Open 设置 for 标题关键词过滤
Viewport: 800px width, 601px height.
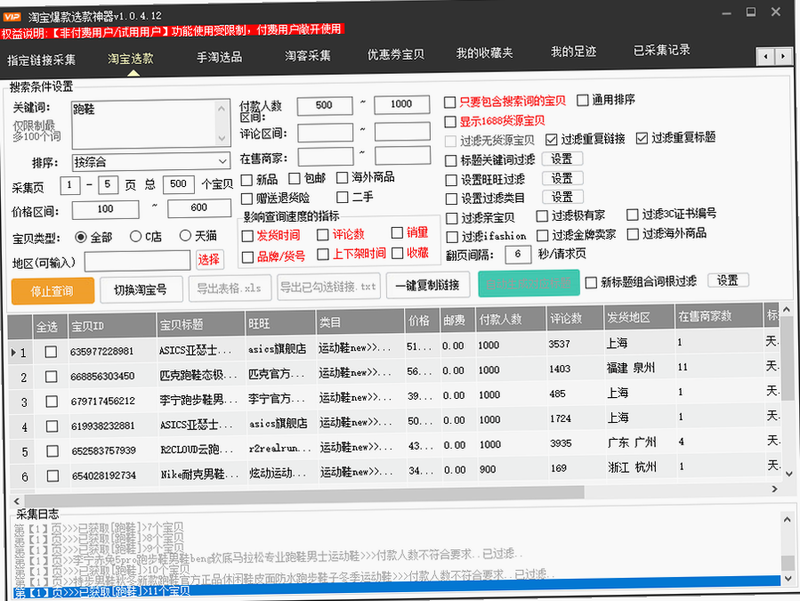[x=562, y=159]
